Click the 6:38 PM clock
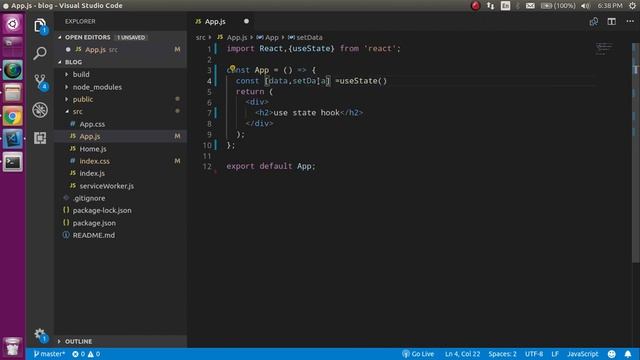 [610, 6]
